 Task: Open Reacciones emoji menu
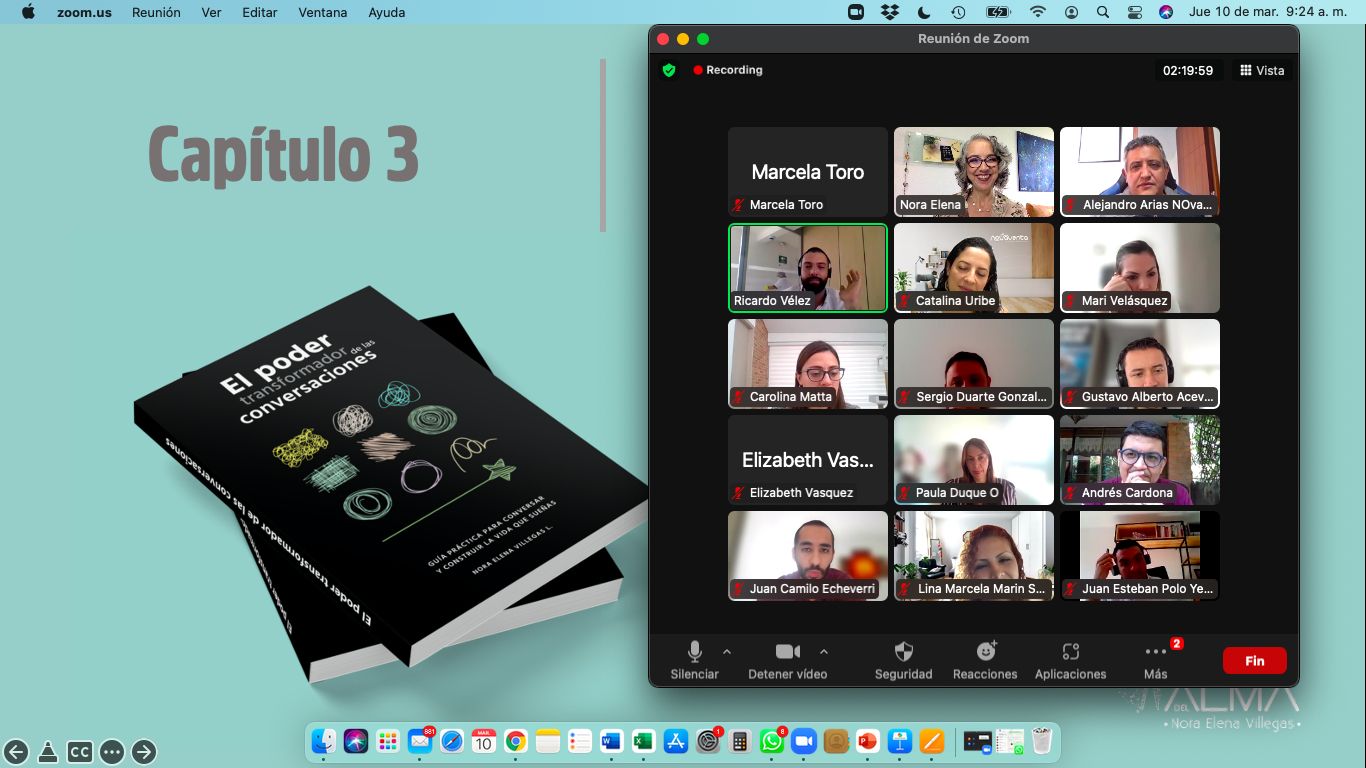[985, 652]
